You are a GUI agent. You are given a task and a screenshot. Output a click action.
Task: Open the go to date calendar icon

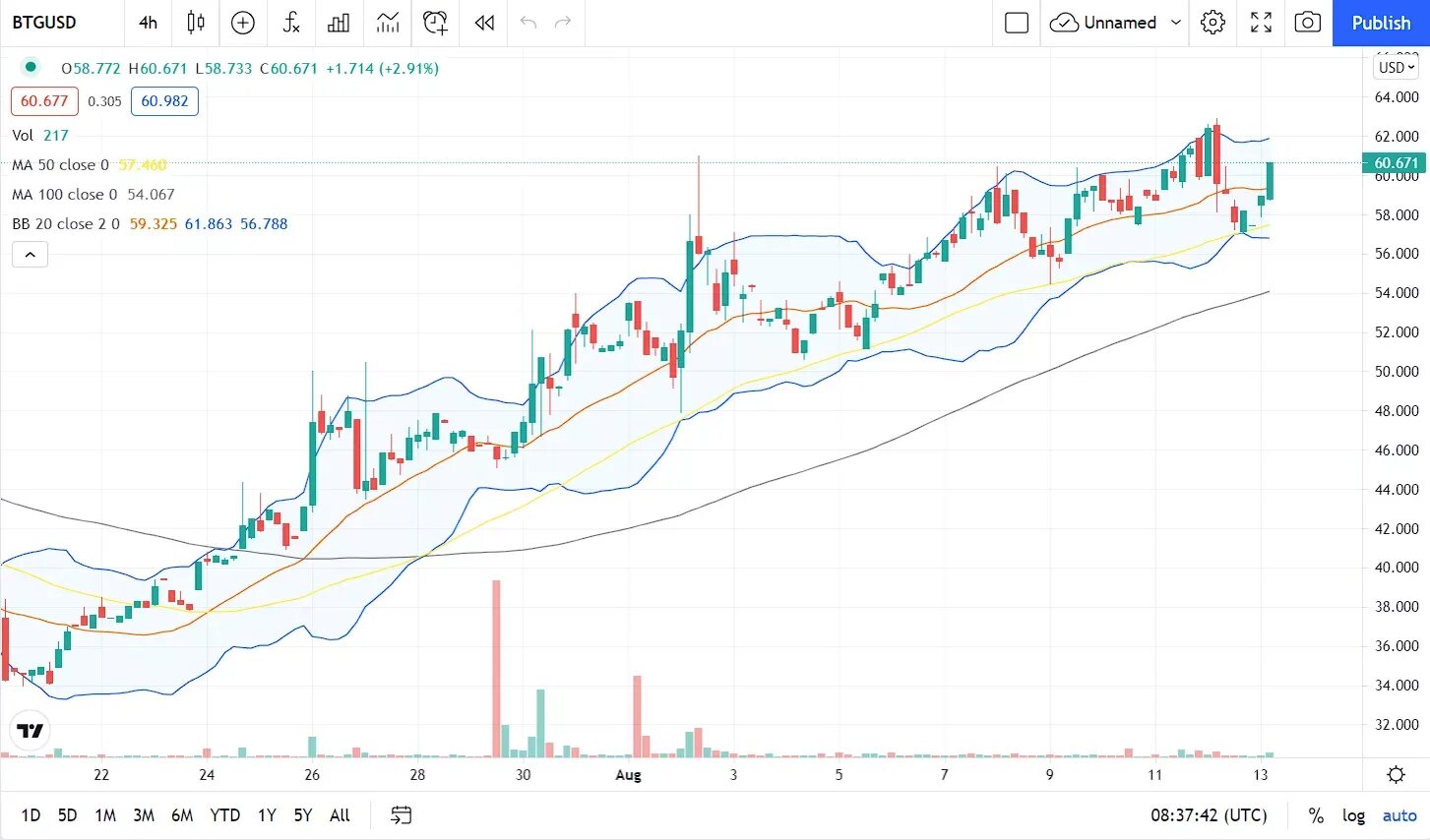click(x=401, y=815)
